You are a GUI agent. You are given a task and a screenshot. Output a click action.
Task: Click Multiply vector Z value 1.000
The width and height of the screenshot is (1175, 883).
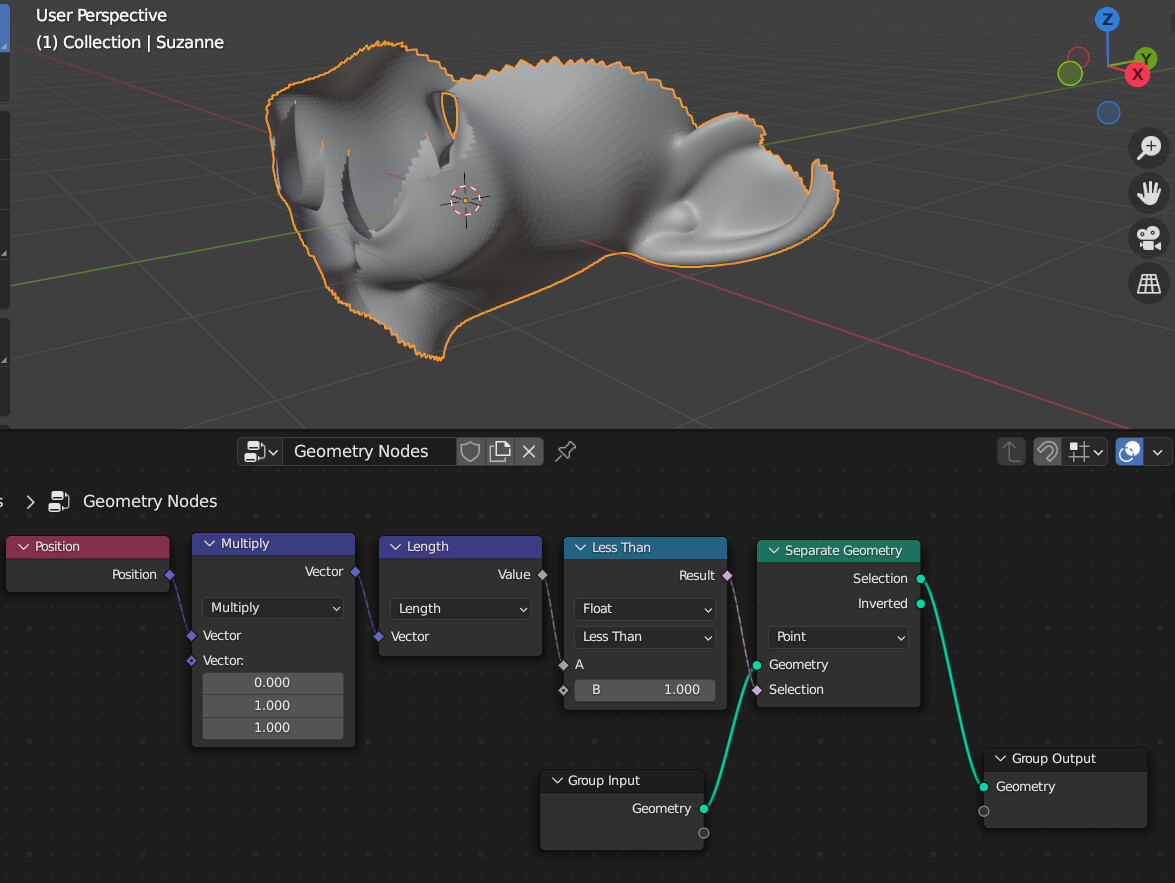pos(273,727)
